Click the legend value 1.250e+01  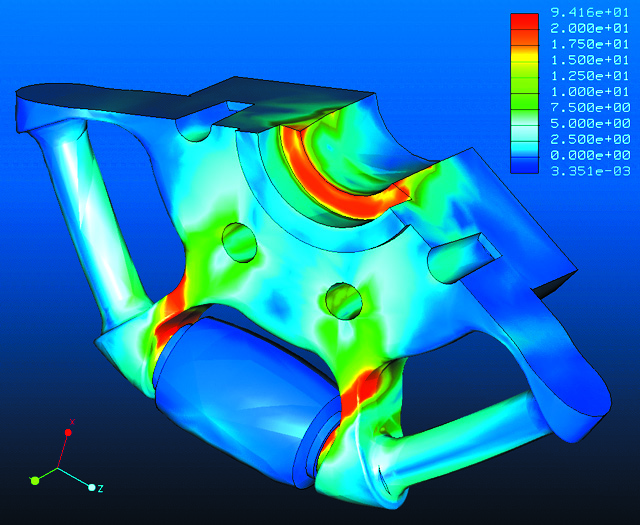click(590, 76)
